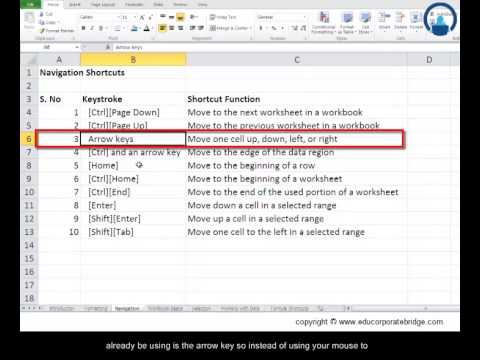Image resolution: width=480 pixels, height=360 pixels.
Task: Click the Delete cells button
Action: point(400,21)
